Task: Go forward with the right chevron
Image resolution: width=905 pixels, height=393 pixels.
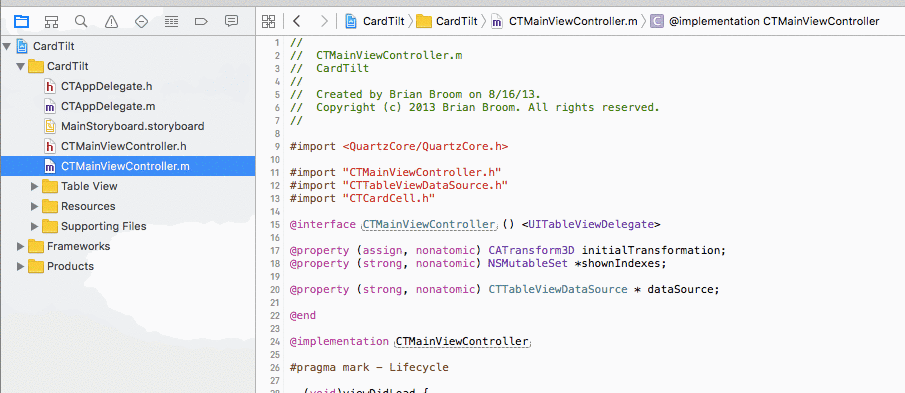Action: point(324,22)
